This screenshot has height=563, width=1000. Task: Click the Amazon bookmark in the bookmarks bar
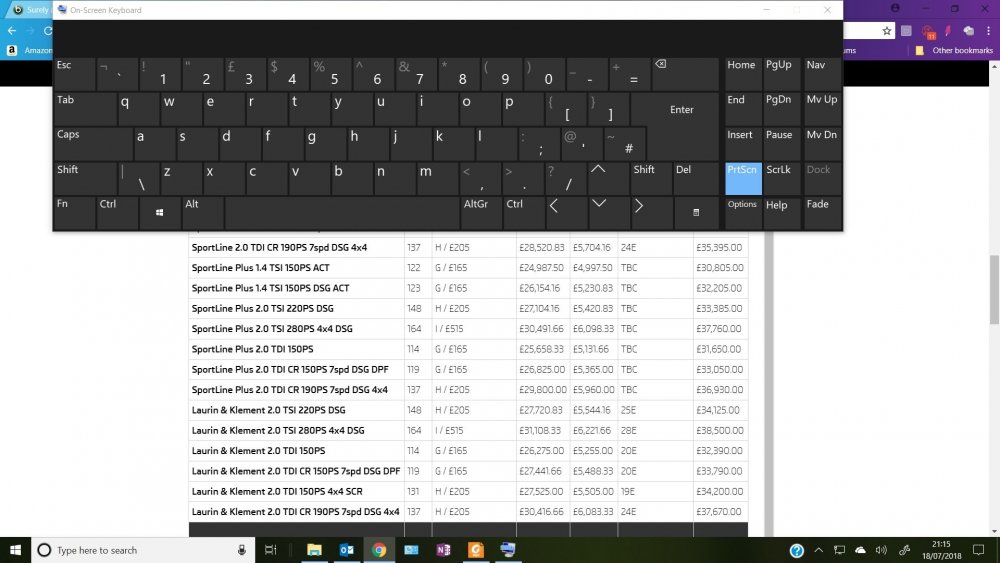(x=28, y=50)
